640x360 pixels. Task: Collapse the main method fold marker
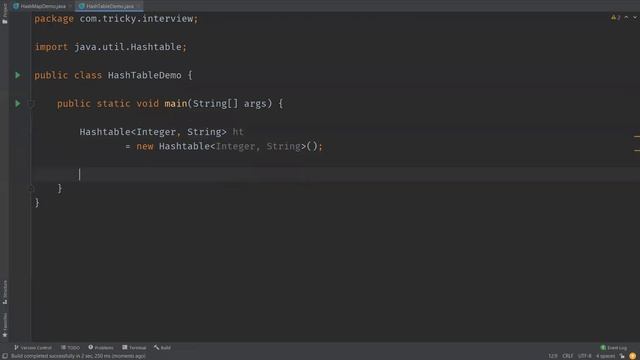31,104
